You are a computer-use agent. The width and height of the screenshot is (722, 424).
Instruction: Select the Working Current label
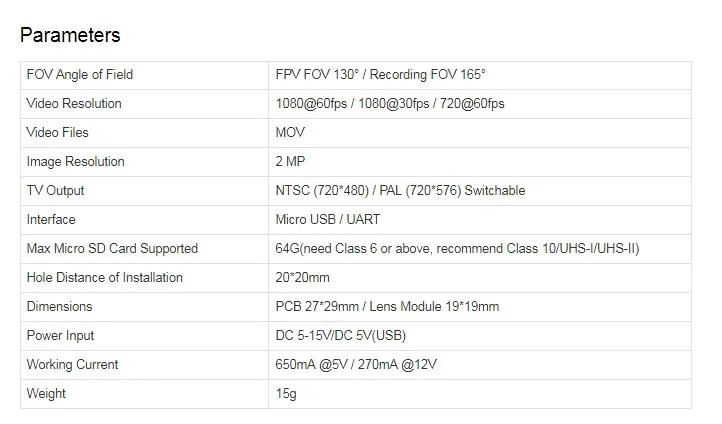pos(72,365)
